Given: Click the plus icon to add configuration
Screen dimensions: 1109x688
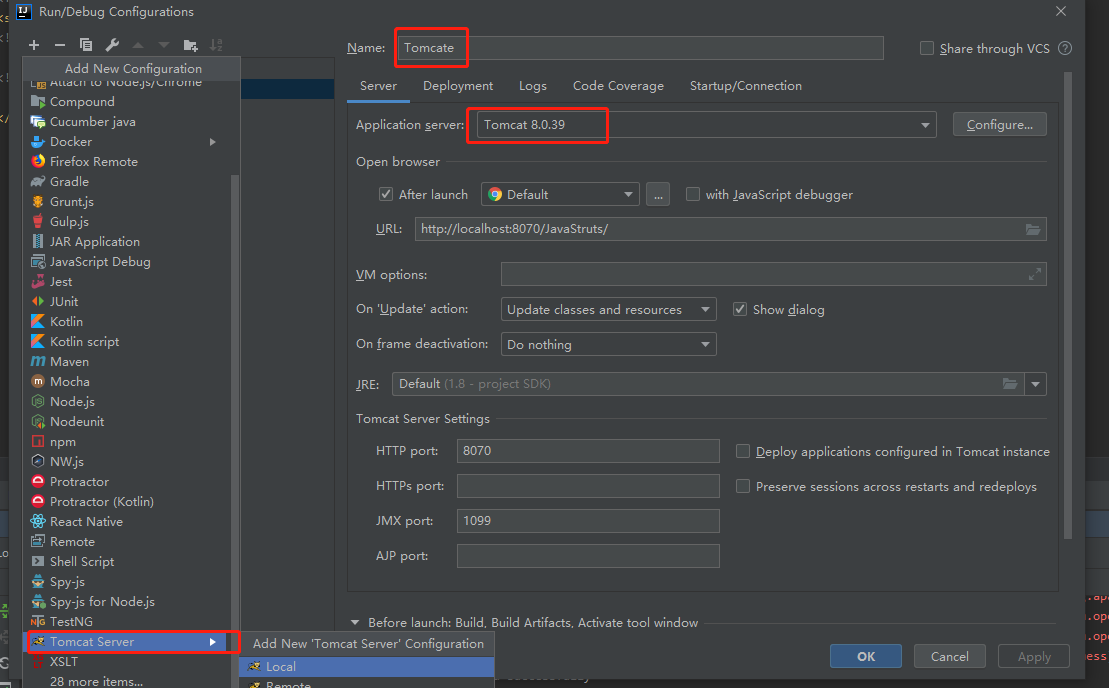Looking at the screenshot, I should click(x=34, y=45).
